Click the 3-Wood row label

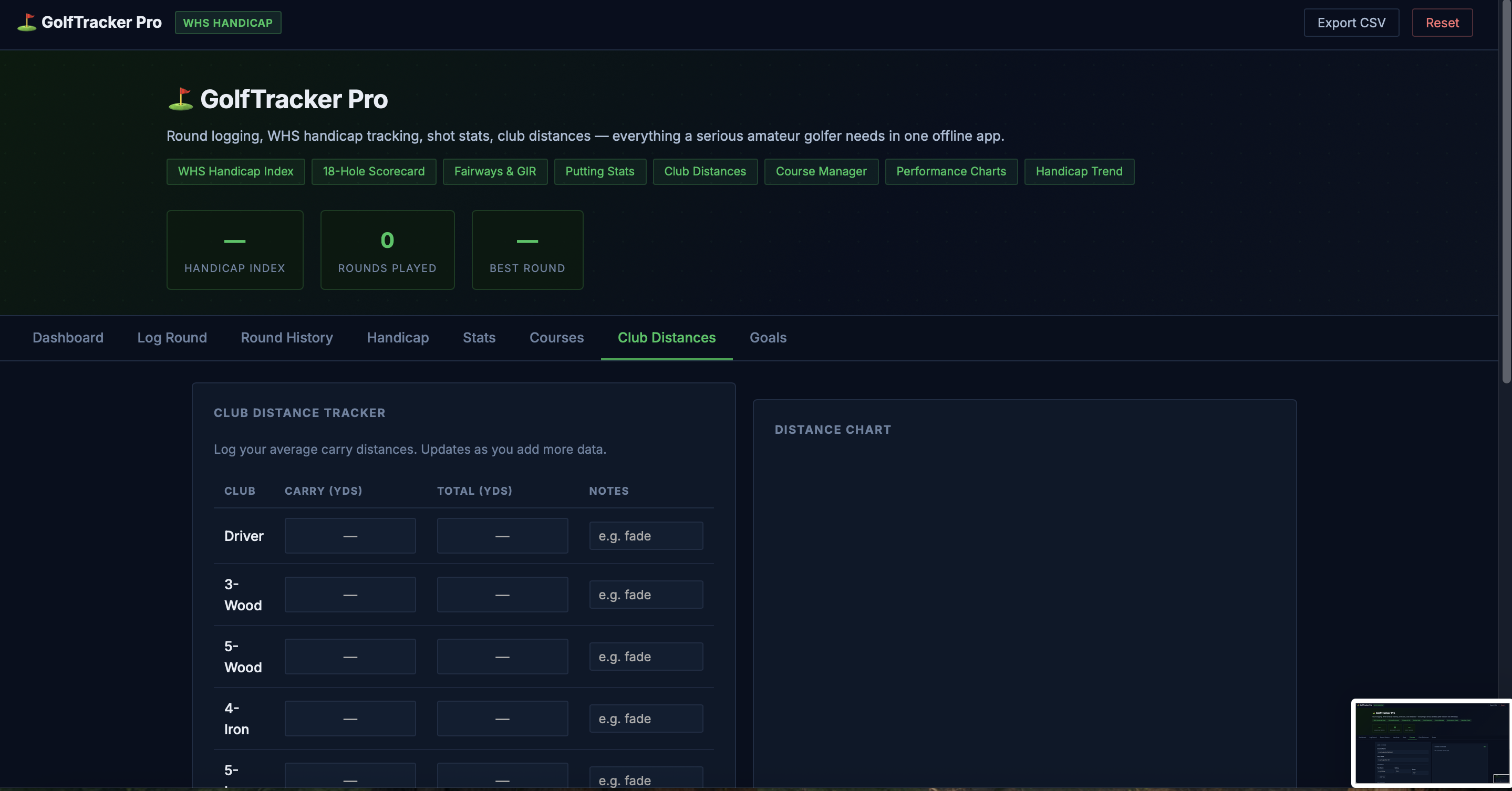[x=243, y=595]
